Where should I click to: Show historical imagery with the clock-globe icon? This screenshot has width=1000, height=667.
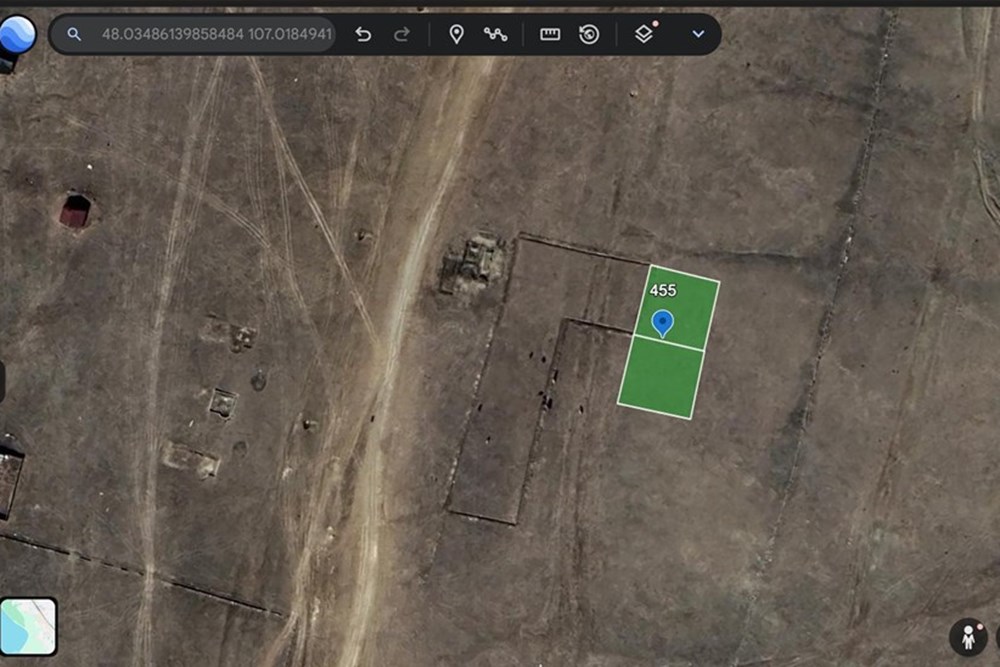589,34
